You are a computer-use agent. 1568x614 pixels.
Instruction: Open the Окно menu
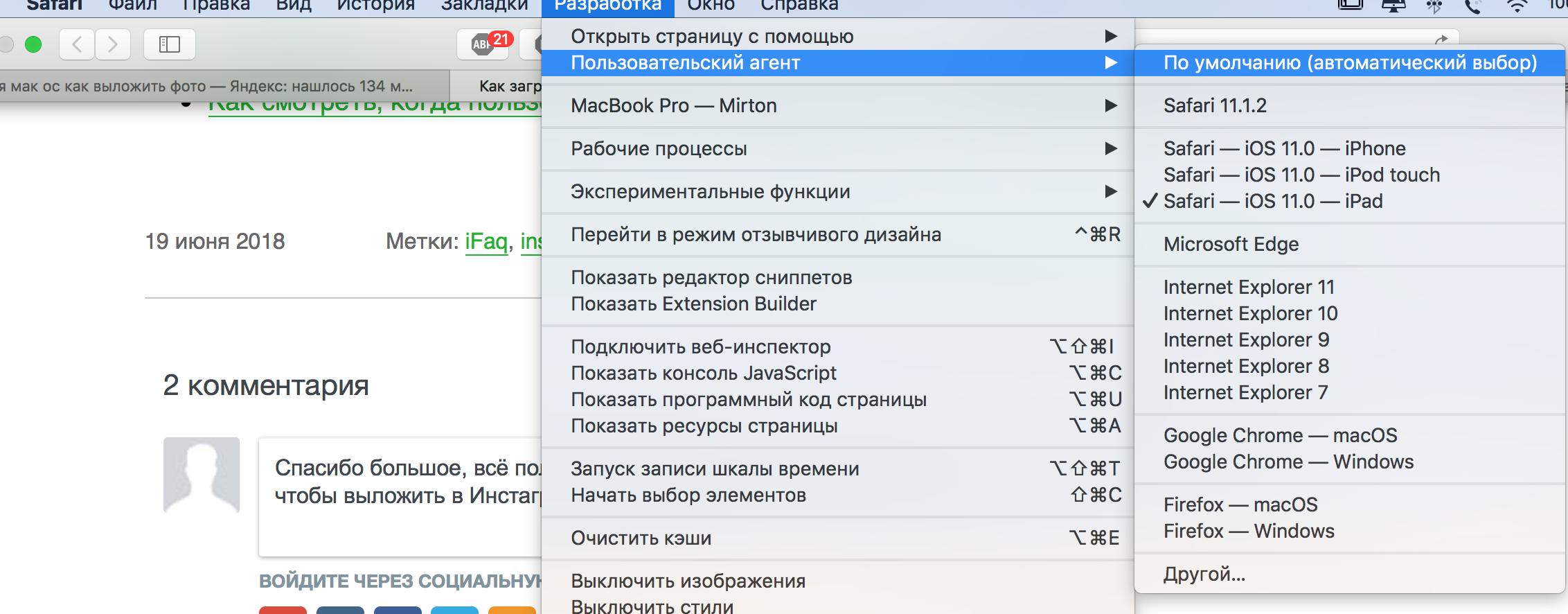[x=711, y=6]
